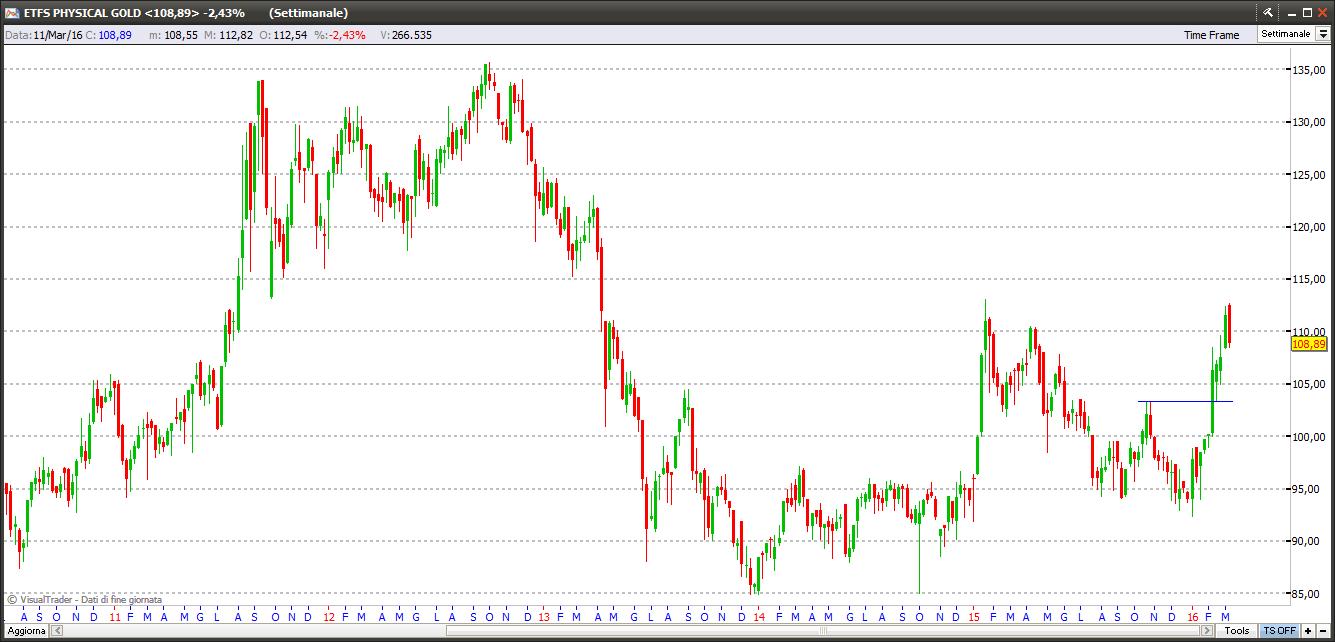
Task: Maximize the chart window
Action: [x=1306, y=12]
